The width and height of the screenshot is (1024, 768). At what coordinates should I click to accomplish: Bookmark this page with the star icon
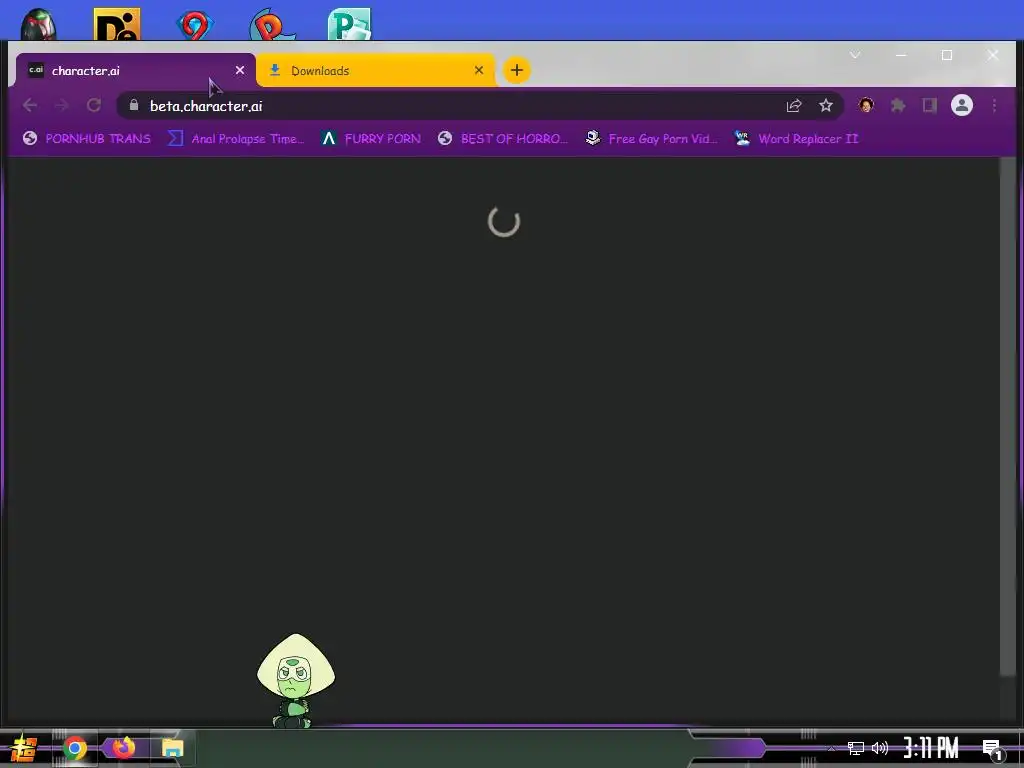826,105
